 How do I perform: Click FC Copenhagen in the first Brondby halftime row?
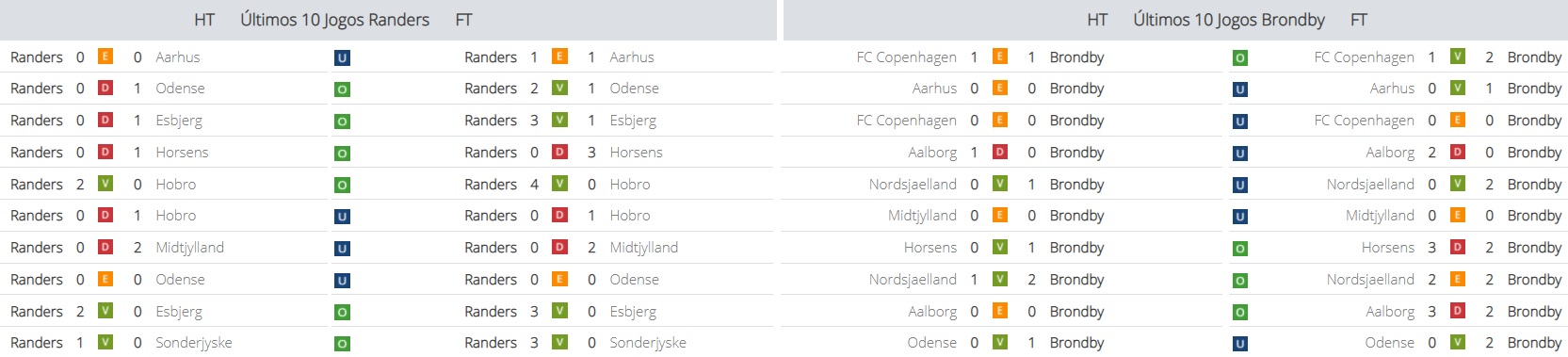(906, 57)
